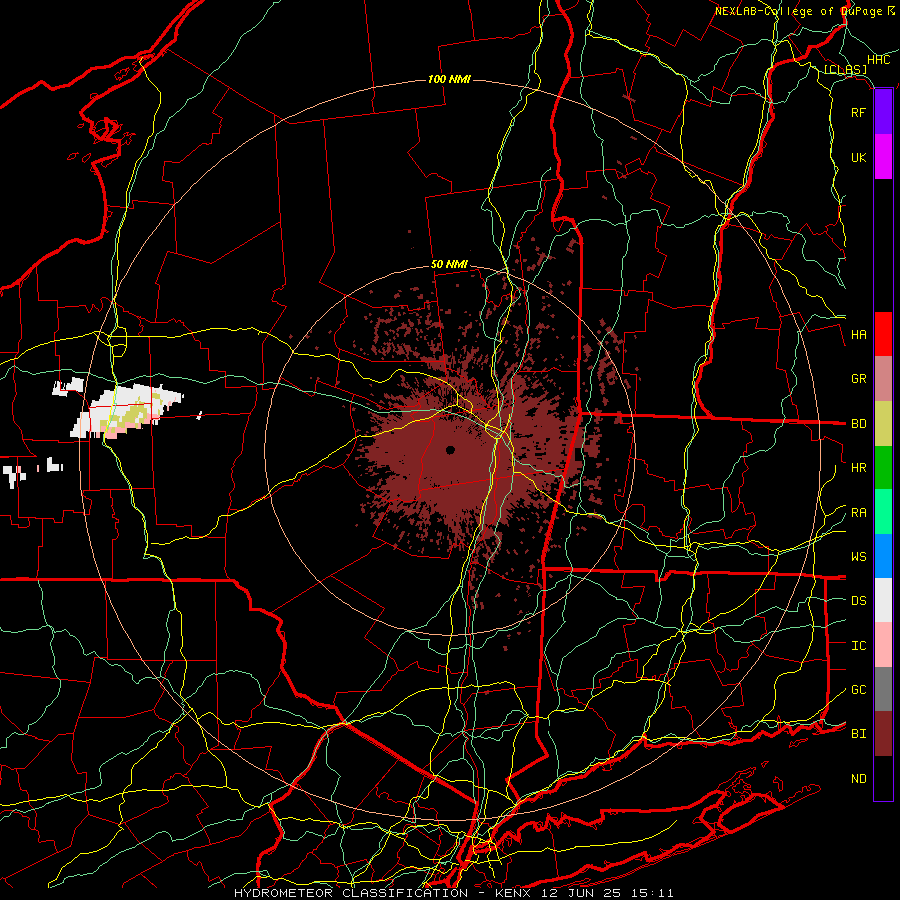Click the RF purple legend swatch

tap(883, 112)
